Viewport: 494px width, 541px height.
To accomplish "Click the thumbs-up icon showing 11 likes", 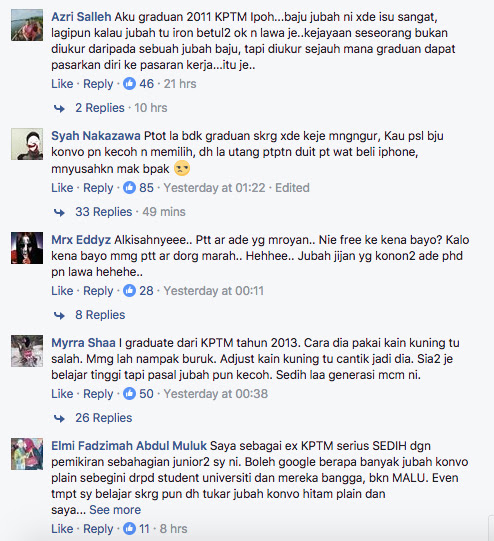I will (x=129, y=528).
